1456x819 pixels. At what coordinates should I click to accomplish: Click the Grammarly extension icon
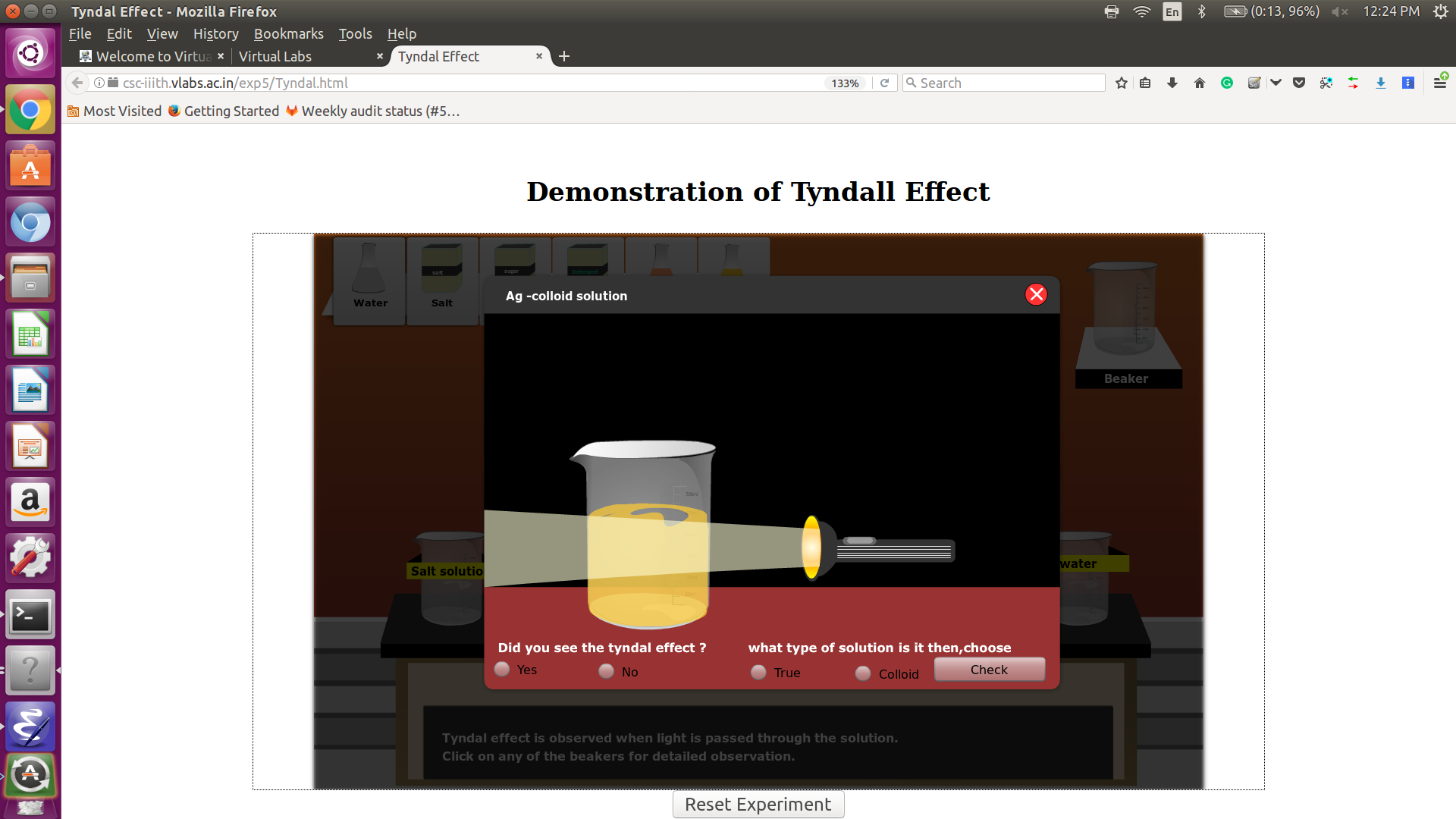(x=1227, y=83)
